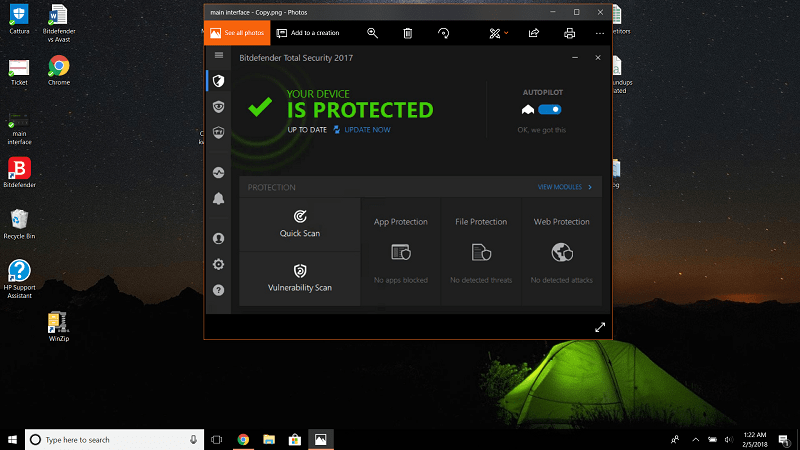Select the Photos app taskbar icon
Image resolution: width=800 pixels, height=450 pixels.
click(320, 440)
